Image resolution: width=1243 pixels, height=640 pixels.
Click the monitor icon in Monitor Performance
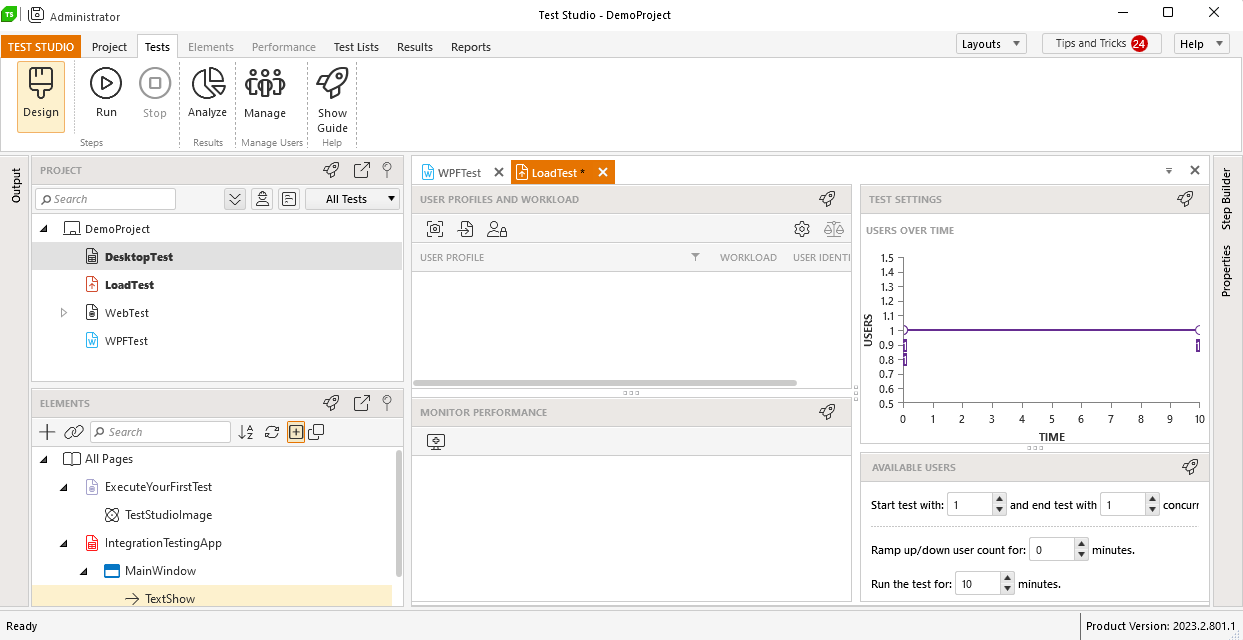click(x=435, y=441)
